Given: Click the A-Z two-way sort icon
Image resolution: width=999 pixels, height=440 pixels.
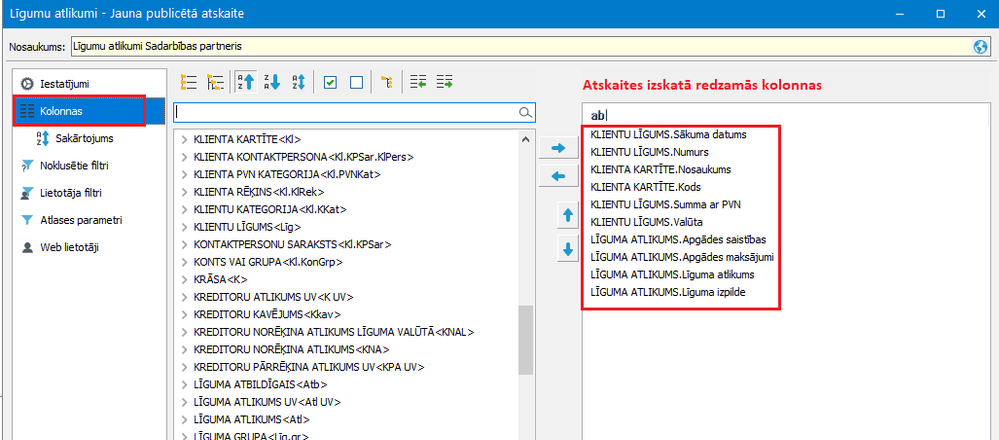Looking at the screenshot, I should [x=298, y=82].
